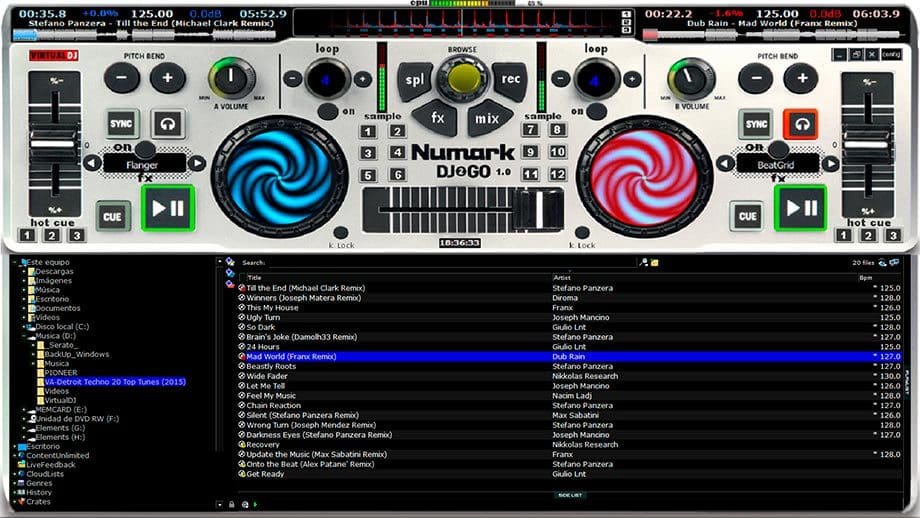Trigger sample pad 8
This screenshot has width=920, height=518.
[557, 130]
